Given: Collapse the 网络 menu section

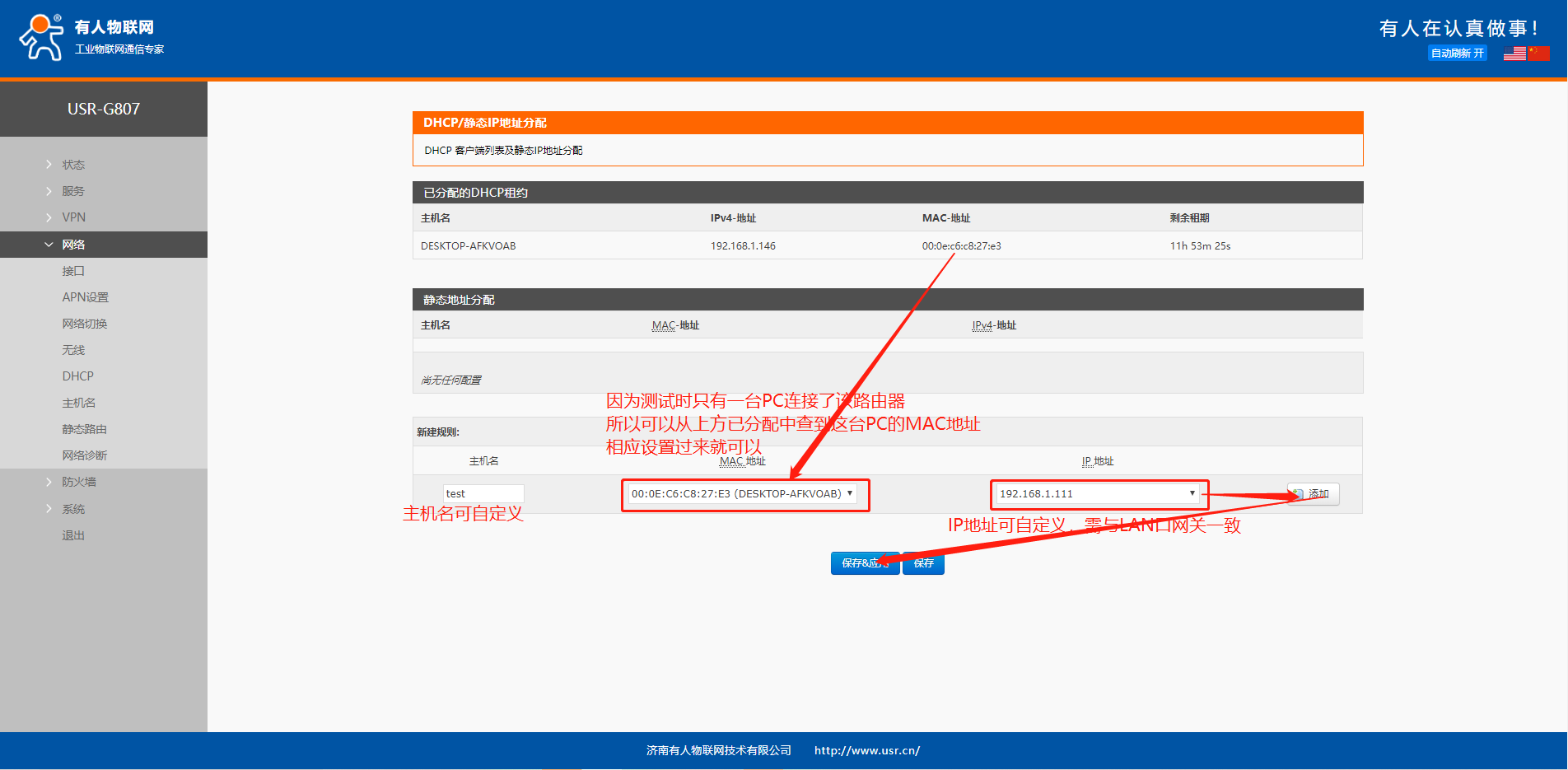Looking at the screenshot, I should click(73, 245).
